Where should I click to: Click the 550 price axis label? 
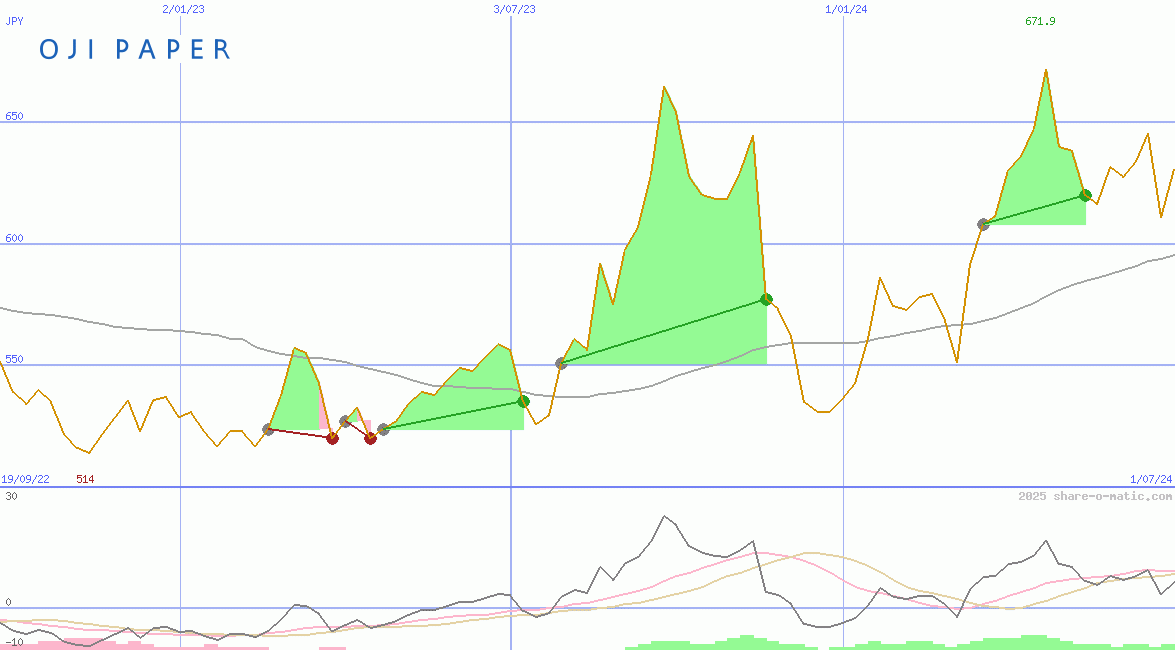[x=14, y=359]
